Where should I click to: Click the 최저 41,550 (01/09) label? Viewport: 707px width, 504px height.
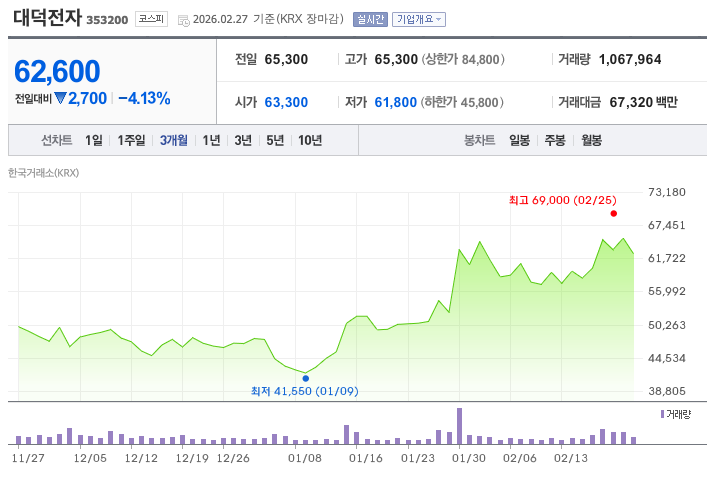[x=305, y=391]
